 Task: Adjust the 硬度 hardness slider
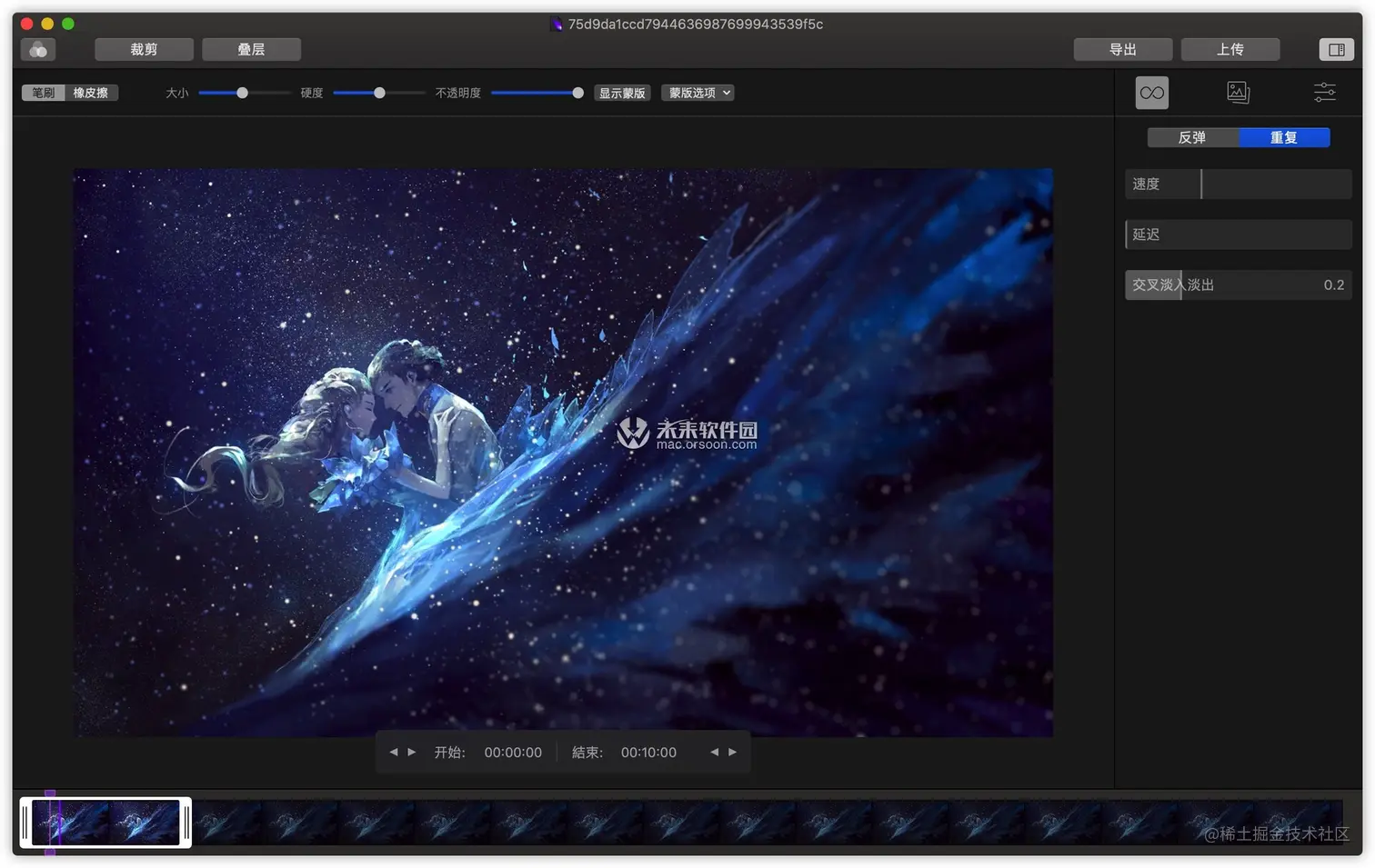click(x=379, y=93)
